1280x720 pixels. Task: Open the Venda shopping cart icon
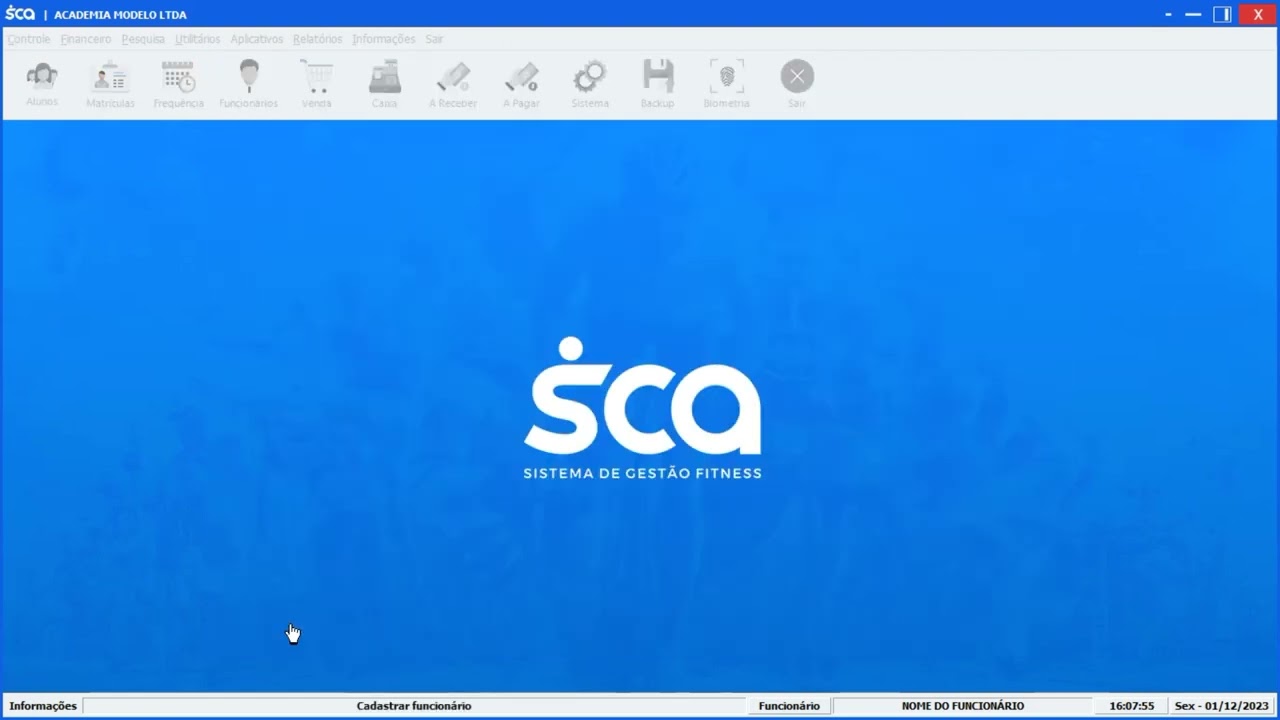coord(316,84)
